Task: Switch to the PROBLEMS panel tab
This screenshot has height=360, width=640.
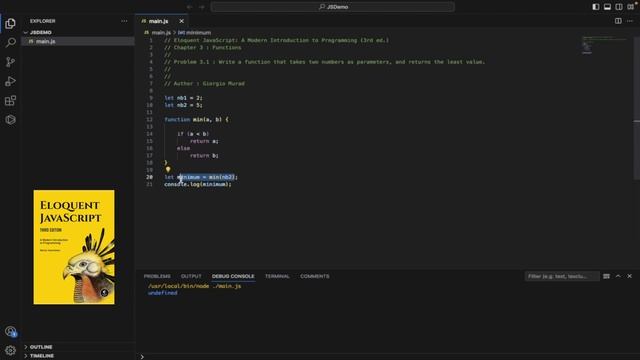Action: (x=157, y=276)
